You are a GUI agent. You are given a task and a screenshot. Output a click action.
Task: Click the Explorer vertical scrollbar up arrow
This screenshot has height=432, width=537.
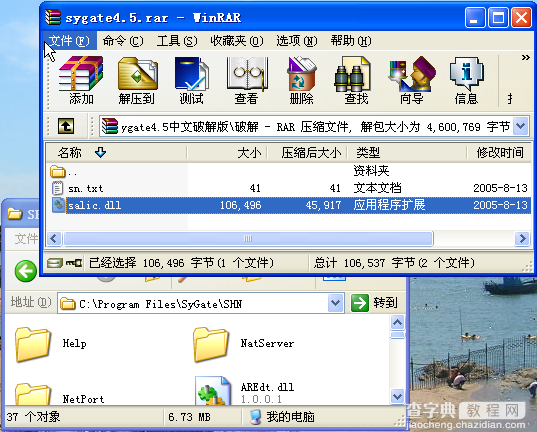[x=397, y=322]
